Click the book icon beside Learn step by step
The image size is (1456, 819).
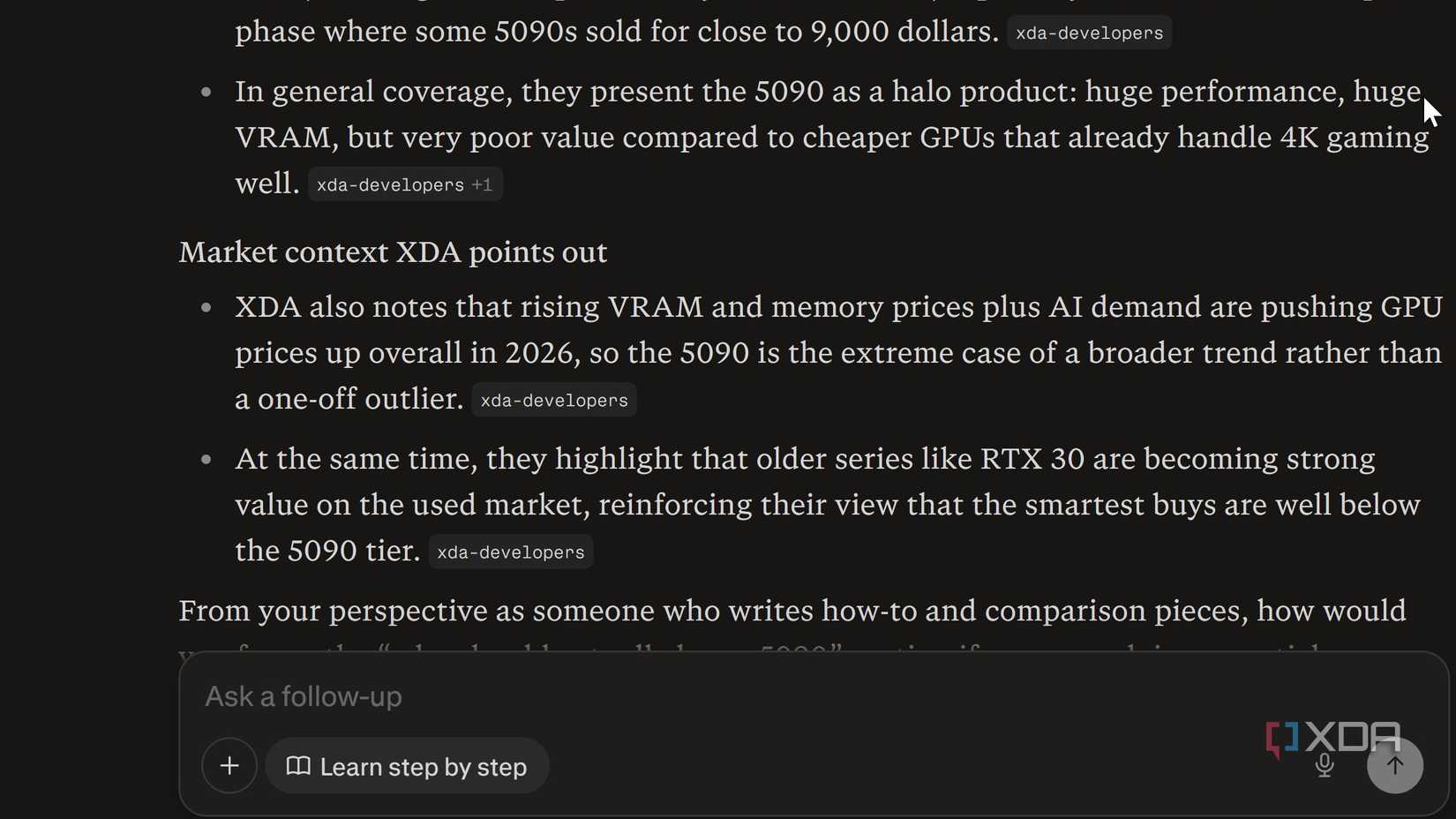(298, 766)
